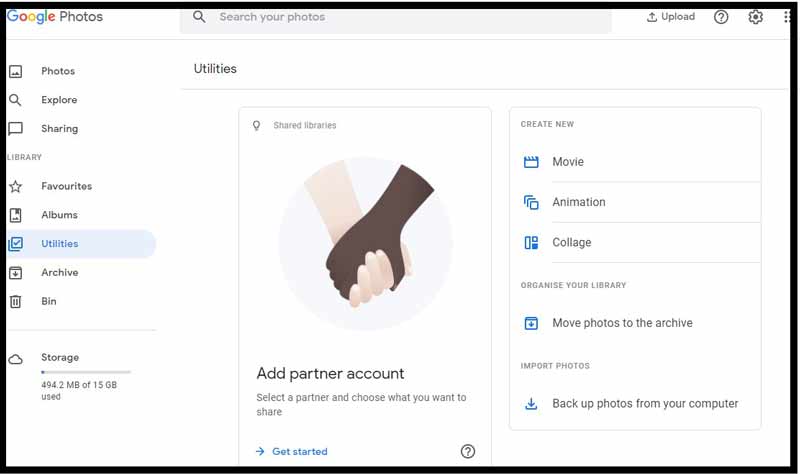Click the archive box icon beside Move photos
The height and width of the screenshot is (474, 800).
pyautogui.click(x=531, y=323)
